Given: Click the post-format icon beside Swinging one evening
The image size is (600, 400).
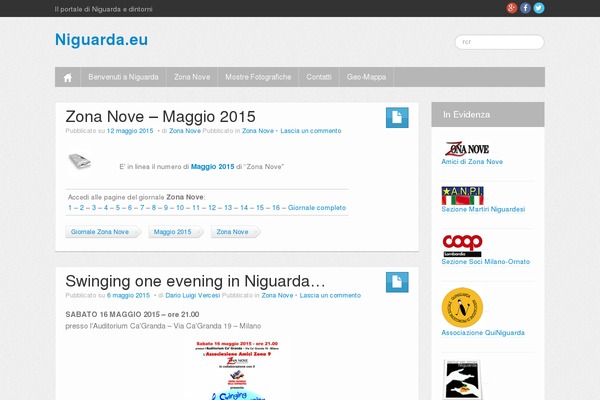Looking at the screenshot, I should tap(397, 282).
